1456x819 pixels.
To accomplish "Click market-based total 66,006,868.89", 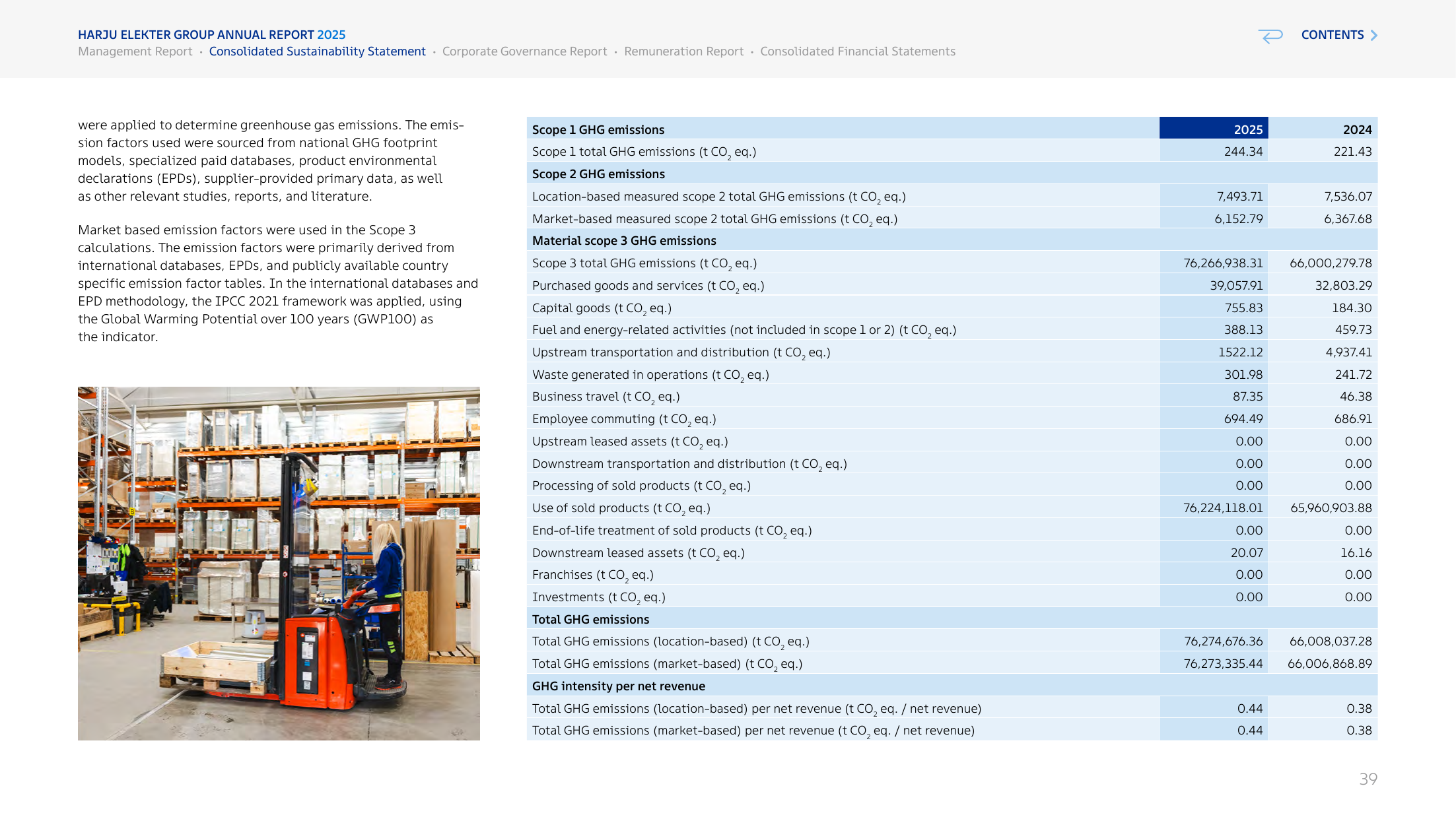I will [1329, 664].
